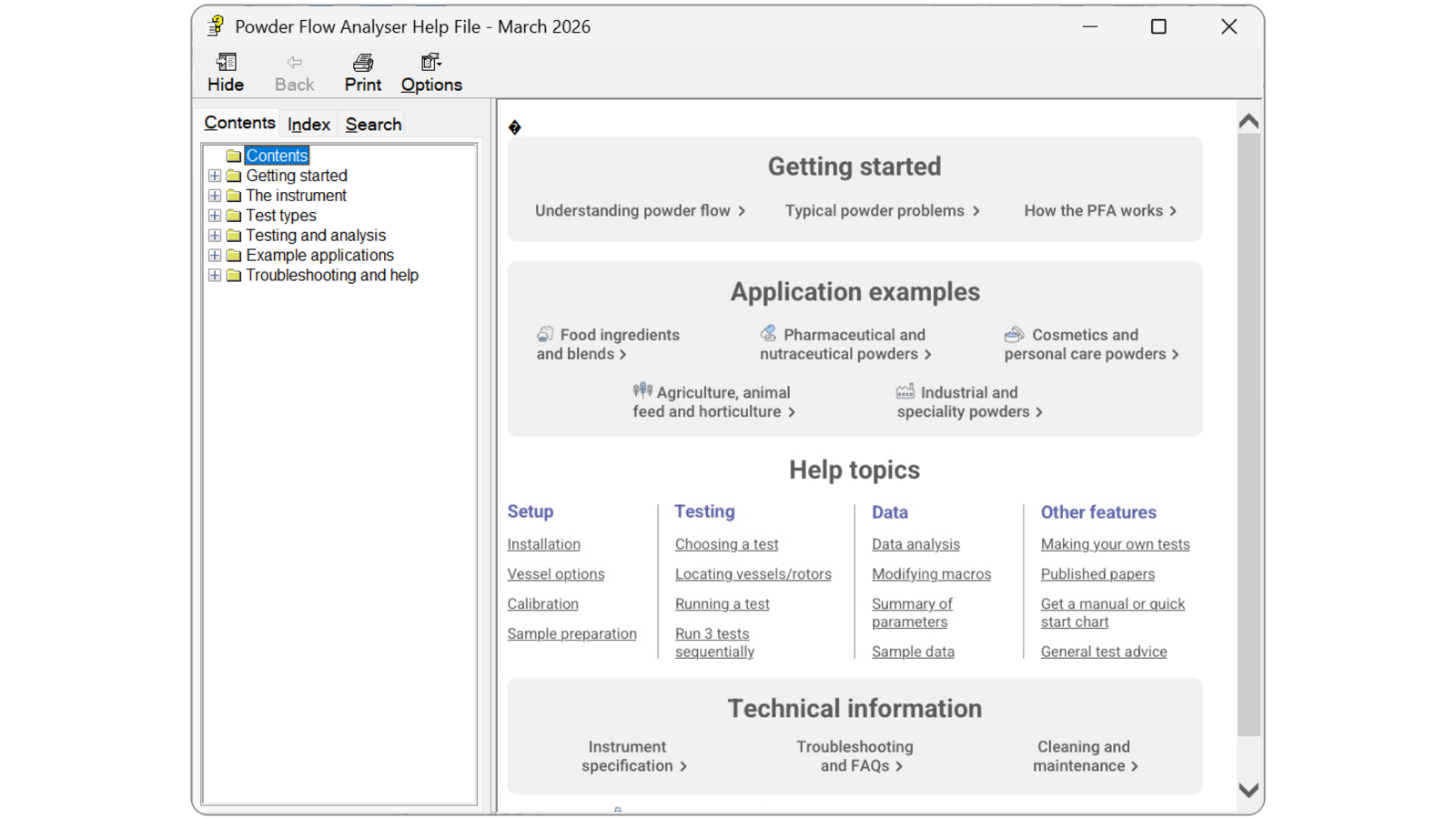The image size is (1456, 819).
Task: Click the Running a test link
Action: (x=722, y=604)
